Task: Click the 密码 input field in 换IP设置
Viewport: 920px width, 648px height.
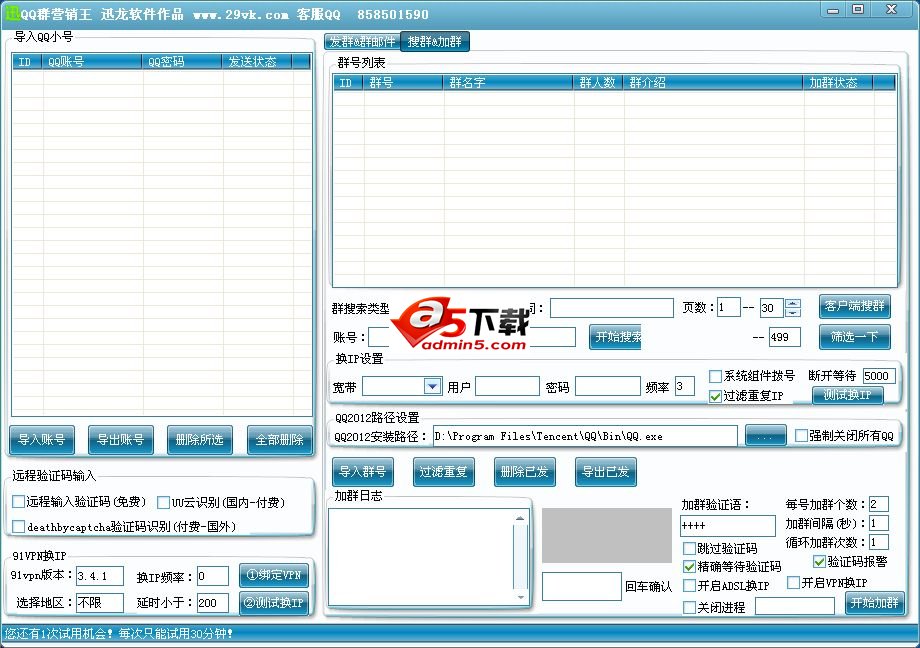Action: pyautogui.click(x=607, y=386)
